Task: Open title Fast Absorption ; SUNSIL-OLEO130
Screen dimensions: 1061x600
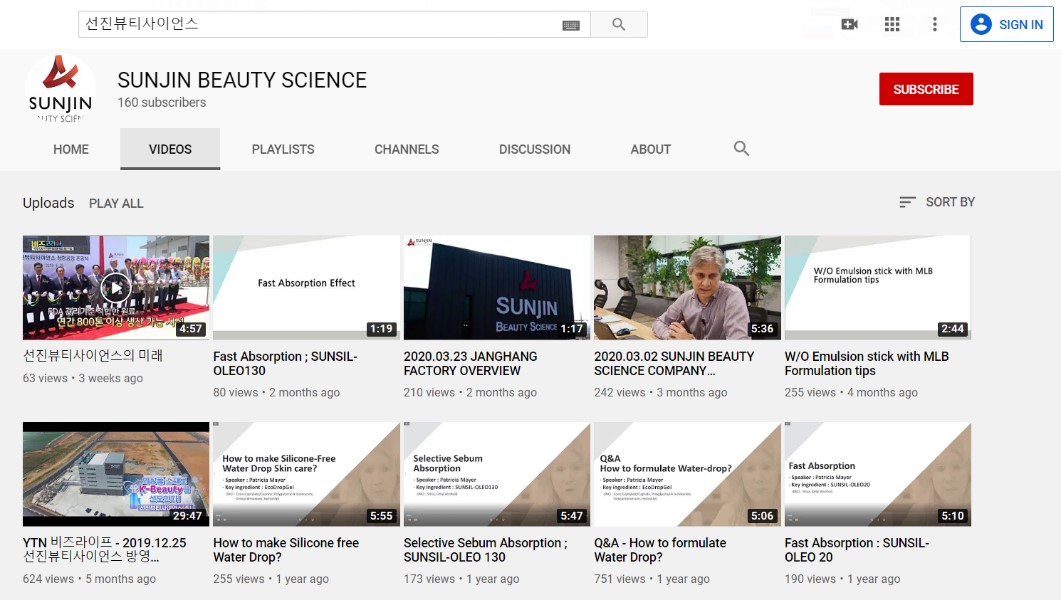Action: click(x=285, y=363)
